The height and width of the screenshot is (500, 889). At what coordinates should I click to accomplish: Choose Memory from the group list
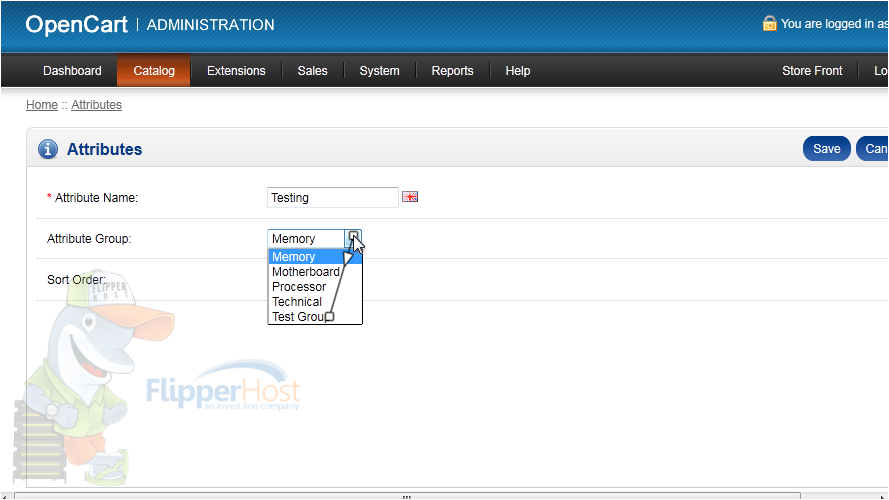click(315, 257)
